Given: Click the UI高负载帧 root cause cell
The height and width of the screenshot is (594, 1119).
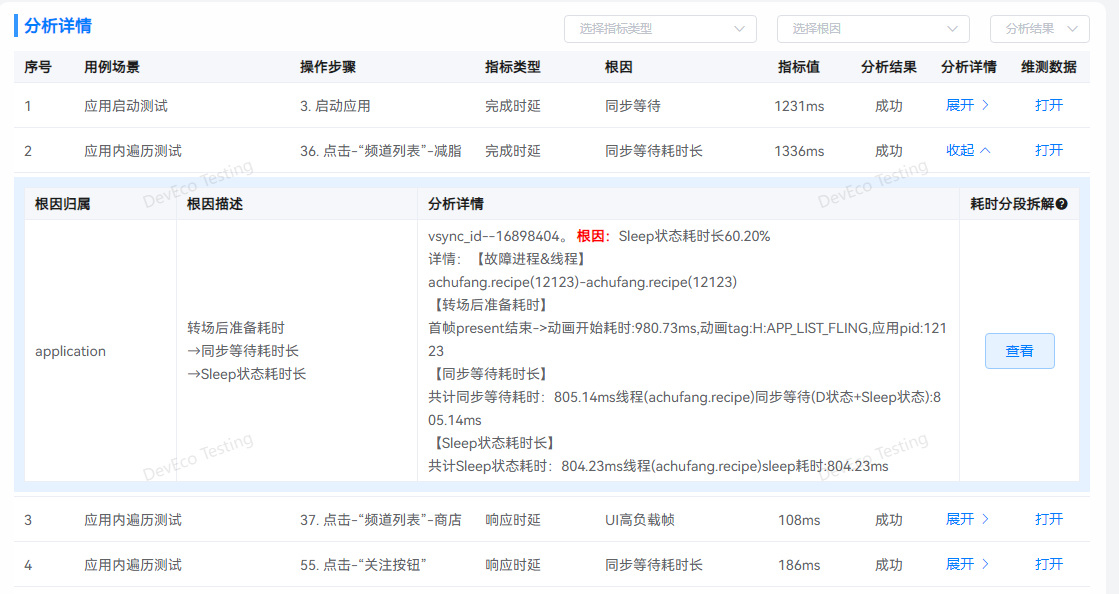Looking at the screenshot, I should coord(639,520).
